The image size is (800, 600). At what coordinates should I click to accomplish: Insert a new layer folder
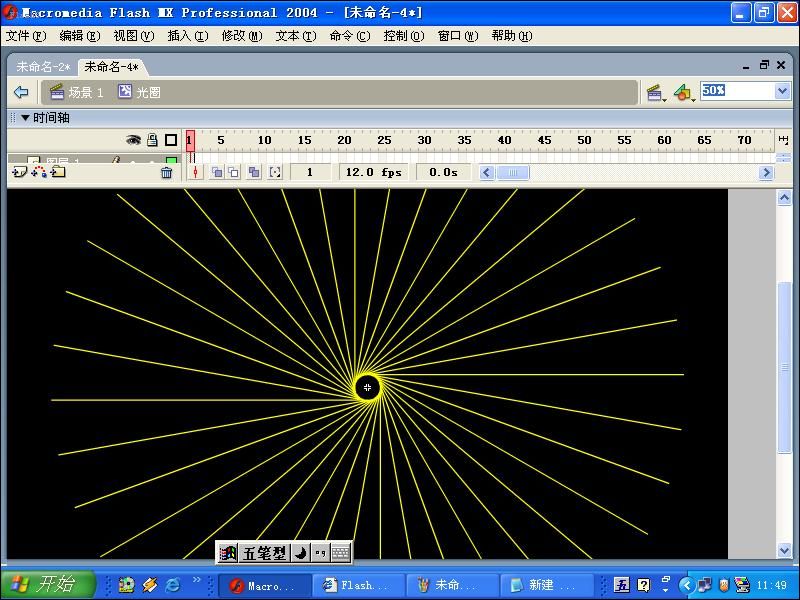[58, 172]
